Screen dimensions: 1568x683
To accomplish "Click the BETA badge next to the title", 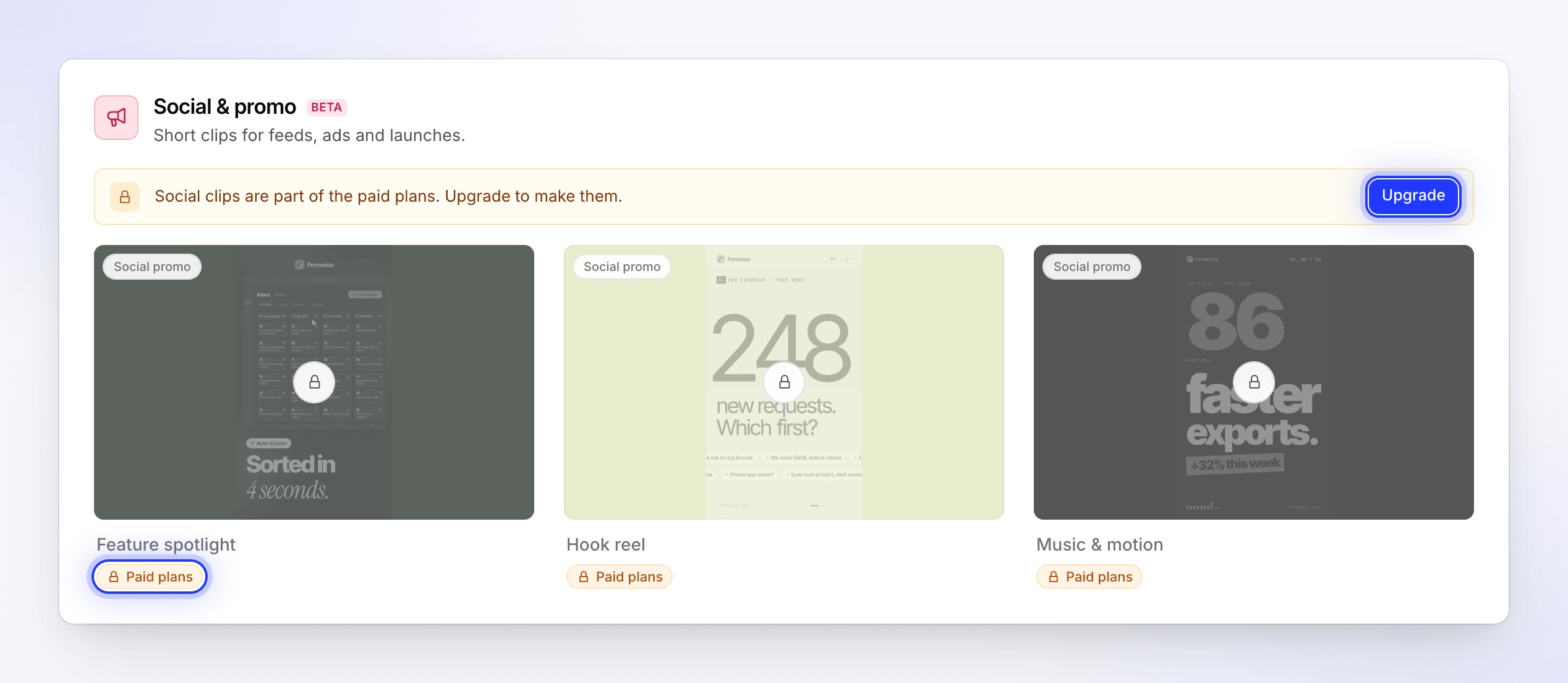I will (x=326, y=107).
